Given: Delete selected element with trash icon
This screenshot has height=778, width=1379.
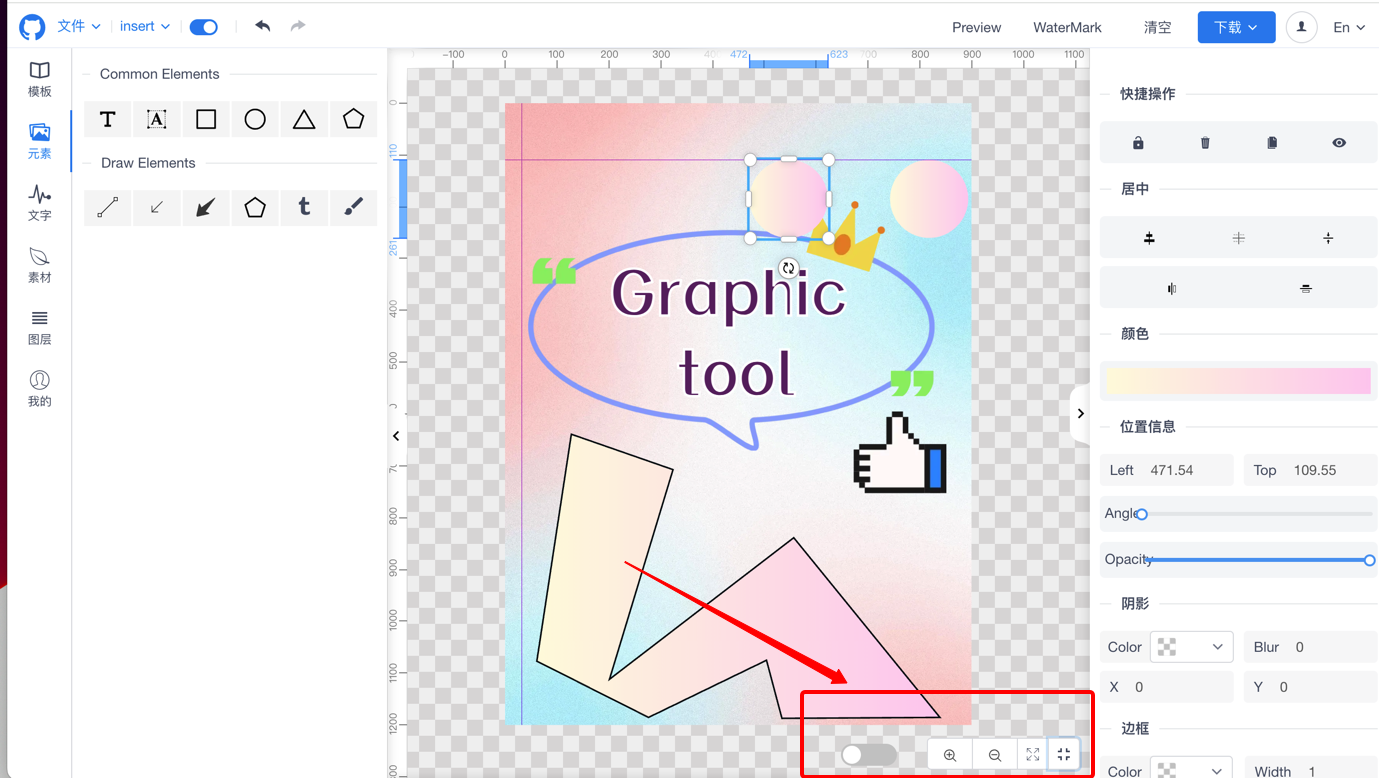Looking at the screenshot, I should pyautogui.click(x=1205, y=143).
